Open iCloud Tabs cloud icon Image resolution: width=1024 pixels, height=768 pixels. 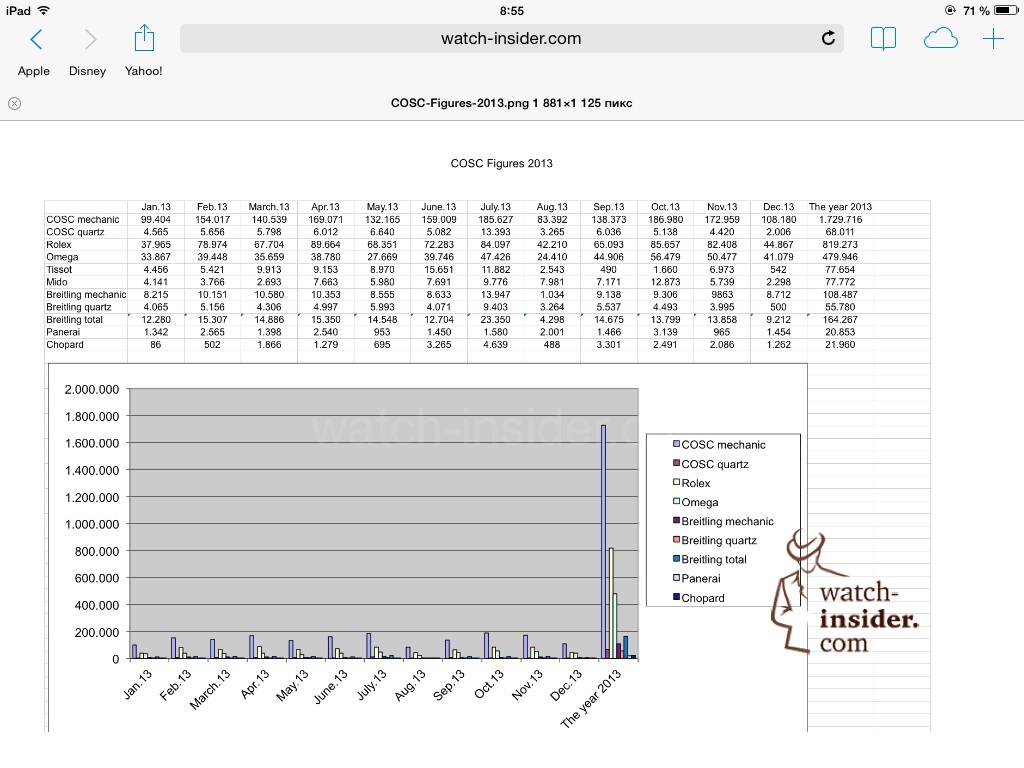[940, 39]
